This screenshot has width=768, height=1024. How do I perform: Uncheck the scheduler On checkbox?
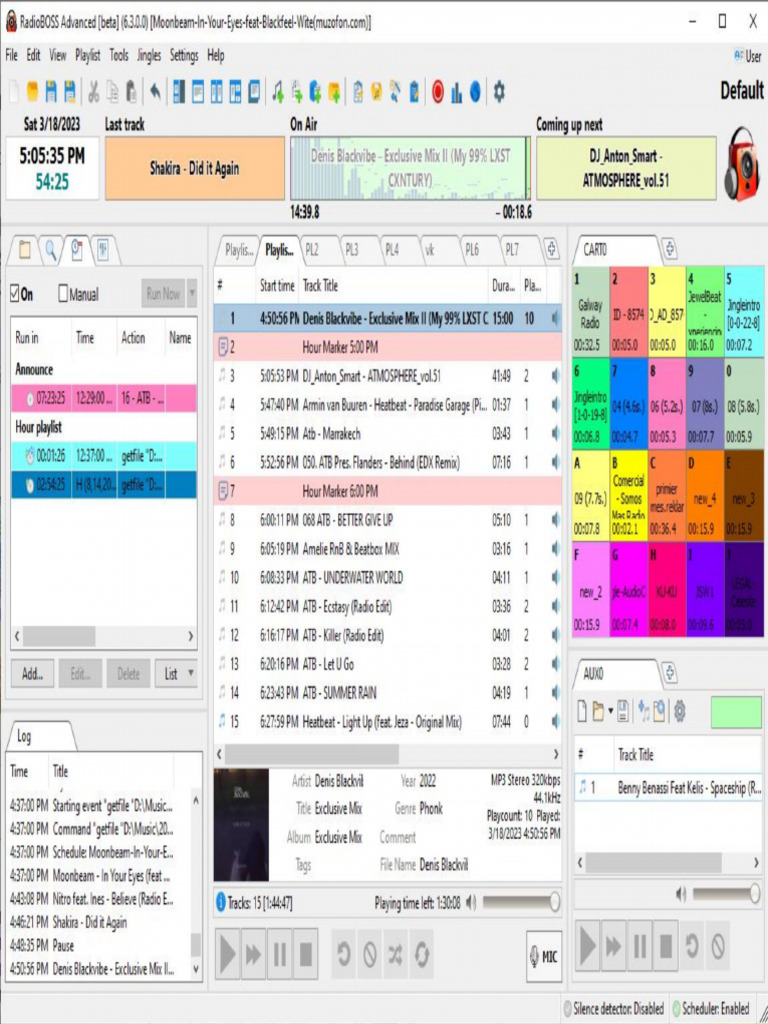[x=16, y=295]
